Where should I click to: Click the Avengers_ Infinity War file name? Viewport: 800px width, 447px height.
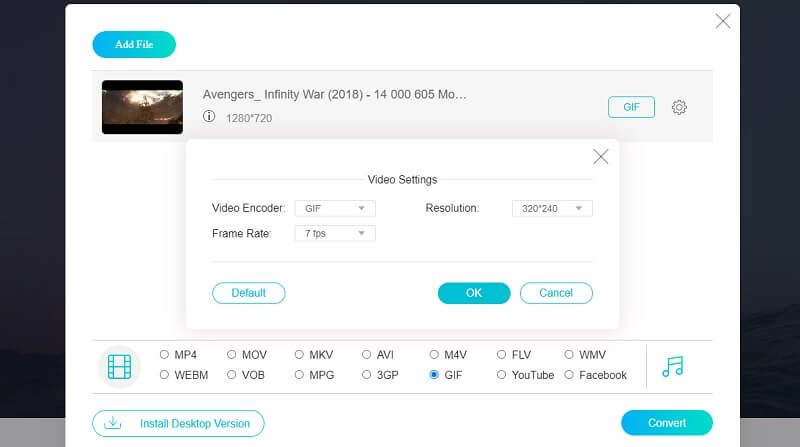[335, 94]
